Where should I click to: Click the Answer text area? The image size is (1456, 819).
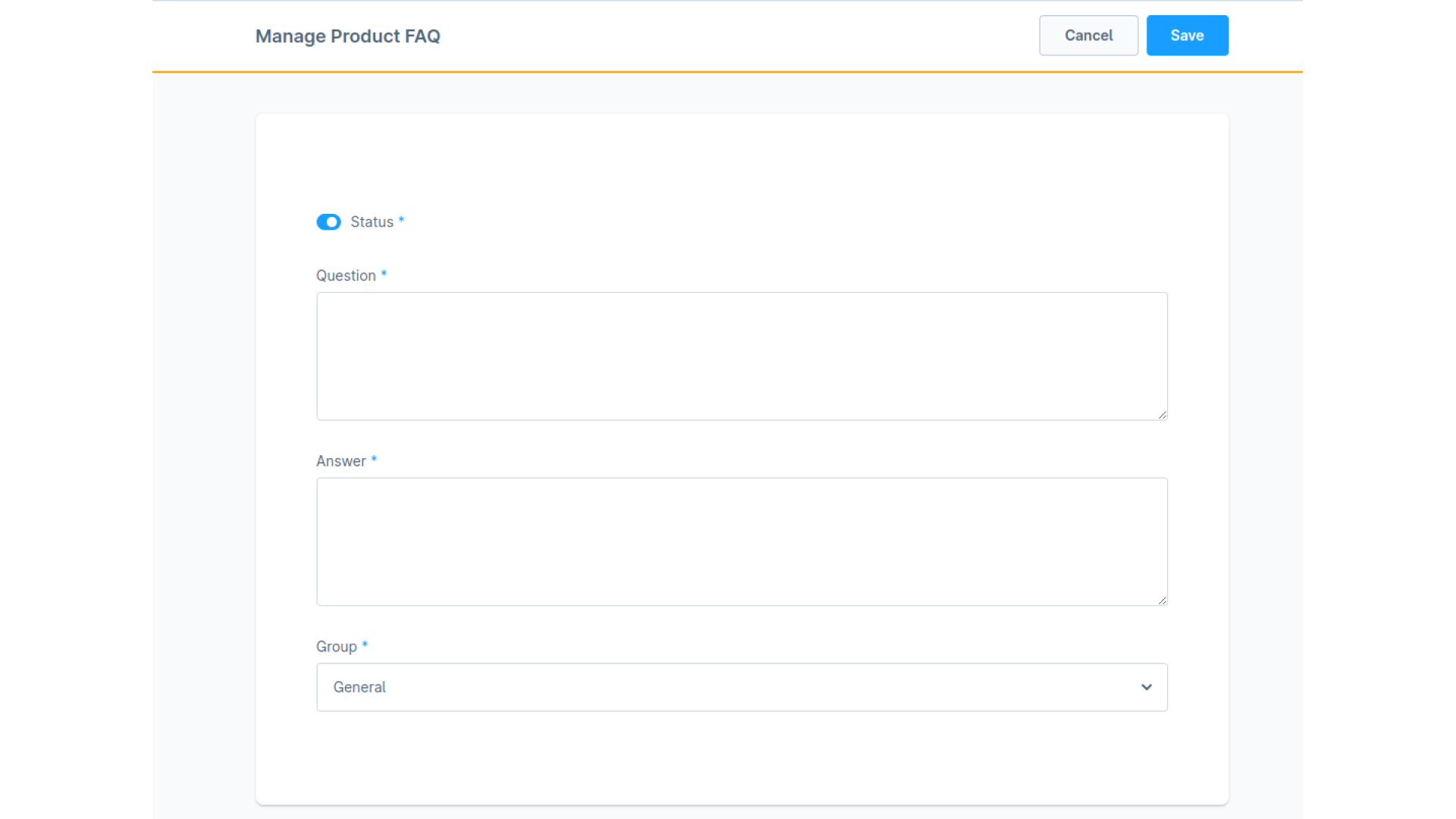click(x=742, y=541)
